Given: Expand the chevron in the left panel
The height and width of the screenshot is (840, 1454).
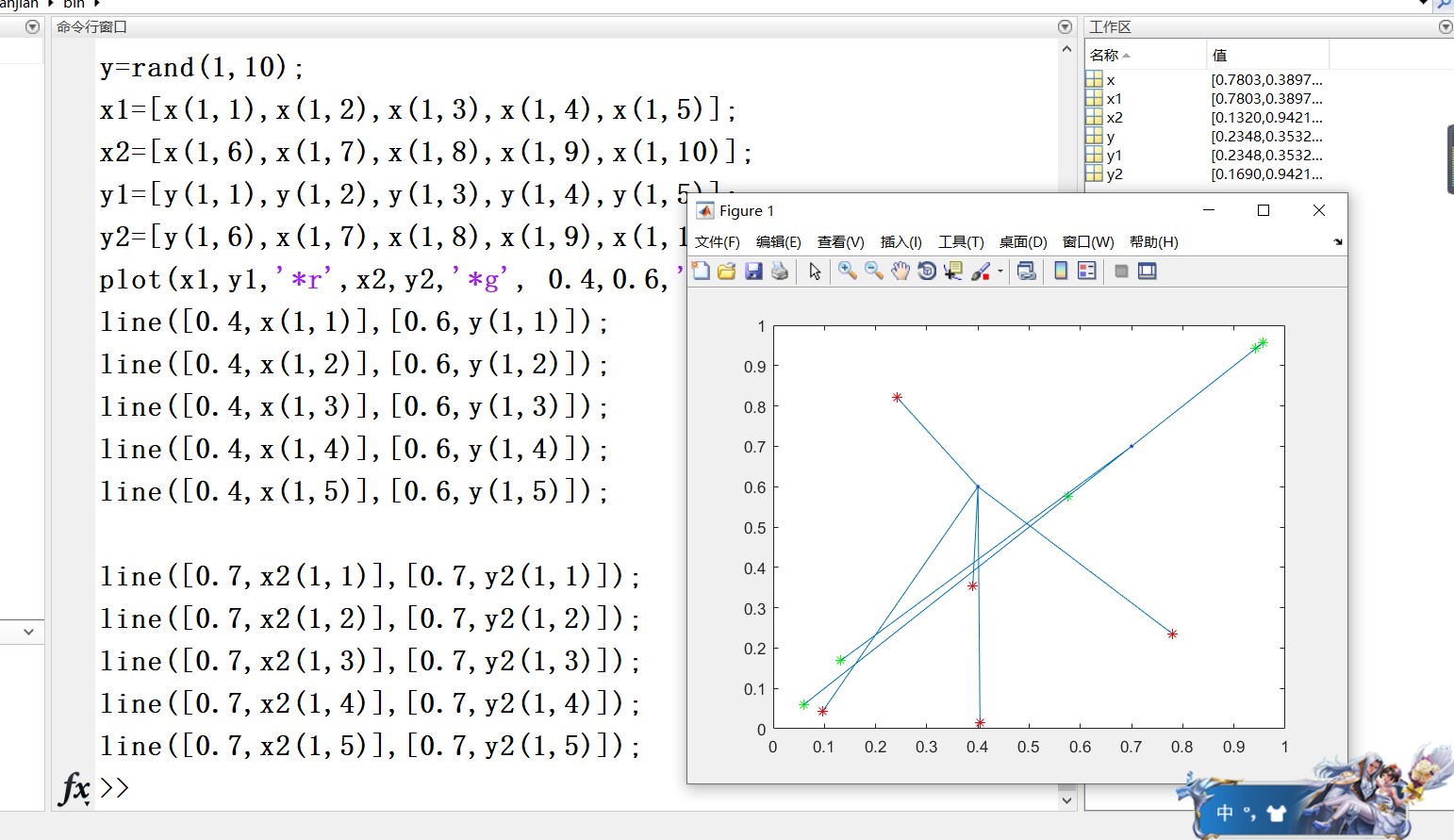Looking at the screenshot, I should 28,632.
